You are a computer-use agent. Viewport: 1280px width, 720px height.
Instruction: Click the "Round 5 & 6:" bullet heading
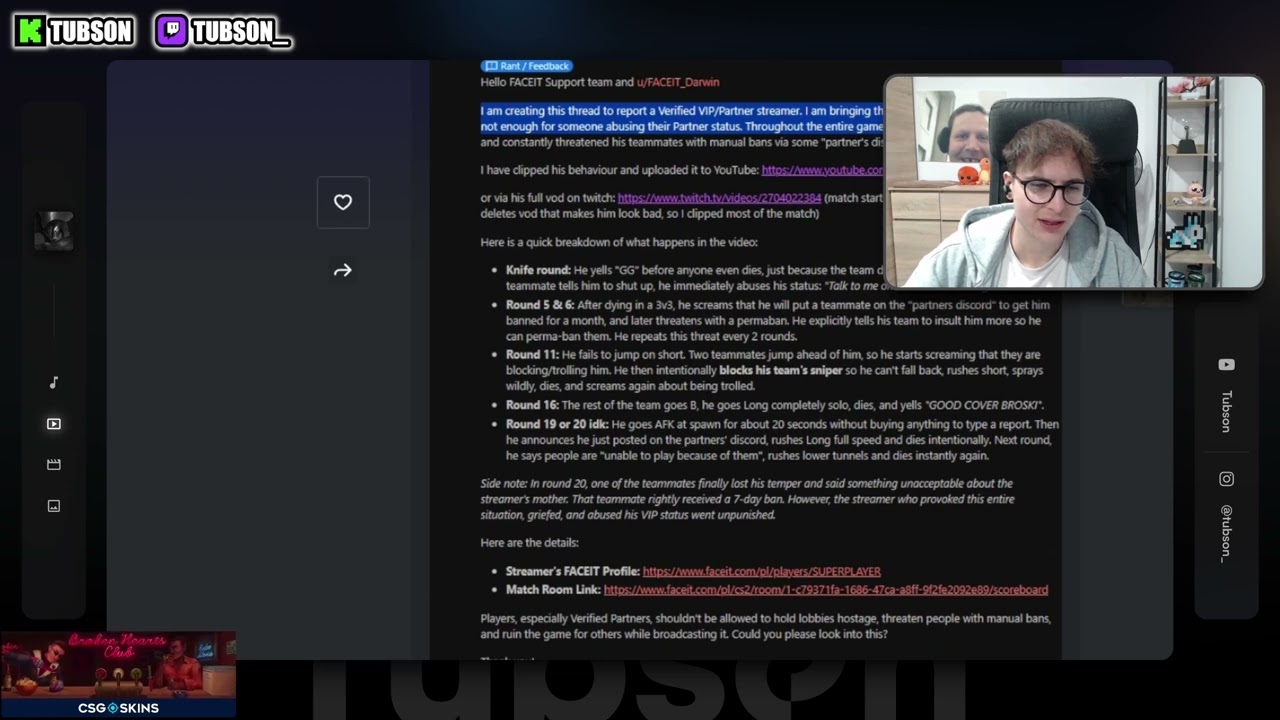pyautogui.click(x=540, y=305)
